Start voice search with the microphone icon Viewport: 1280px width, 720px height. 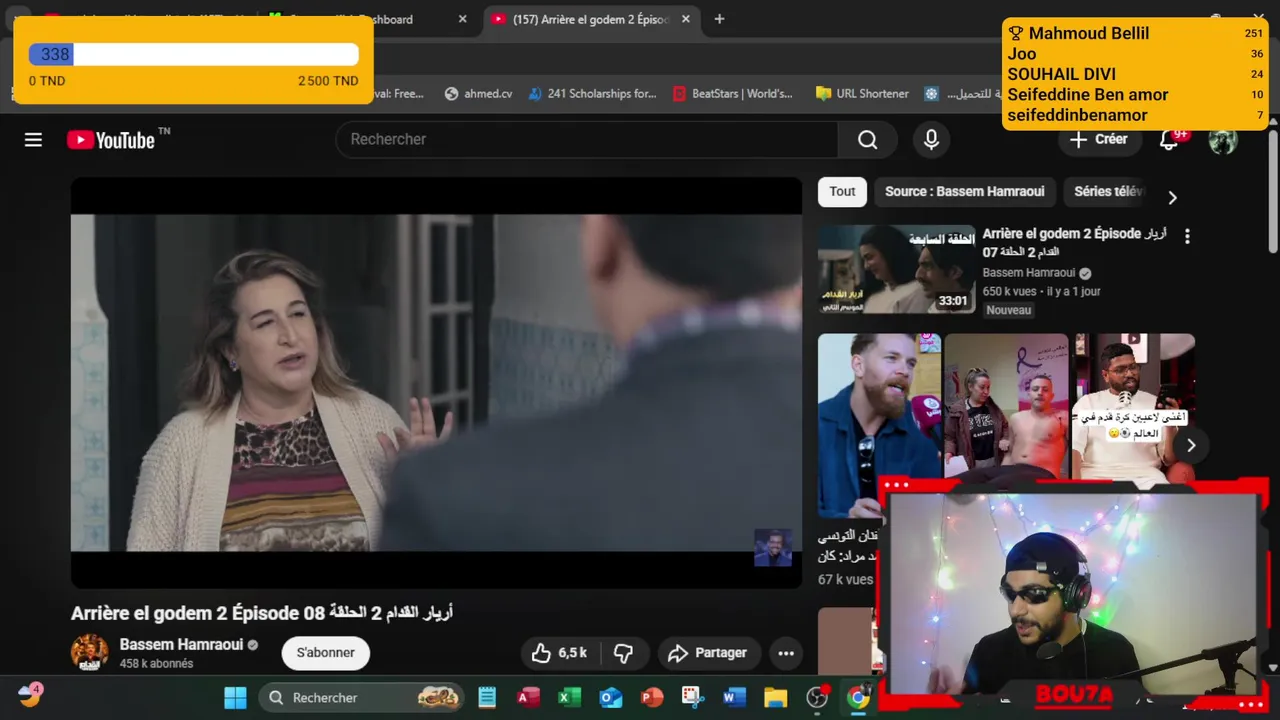(931, 140)
